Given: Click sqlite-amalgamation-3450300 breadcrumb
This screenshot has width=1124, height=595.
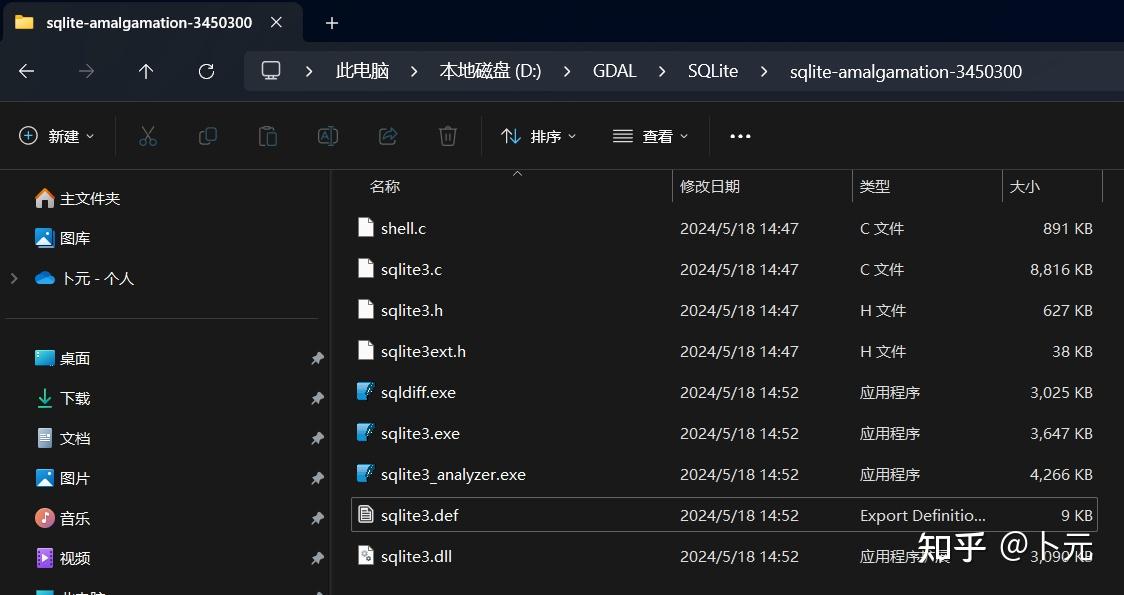Looking at the screenshot, I should 905,72.
